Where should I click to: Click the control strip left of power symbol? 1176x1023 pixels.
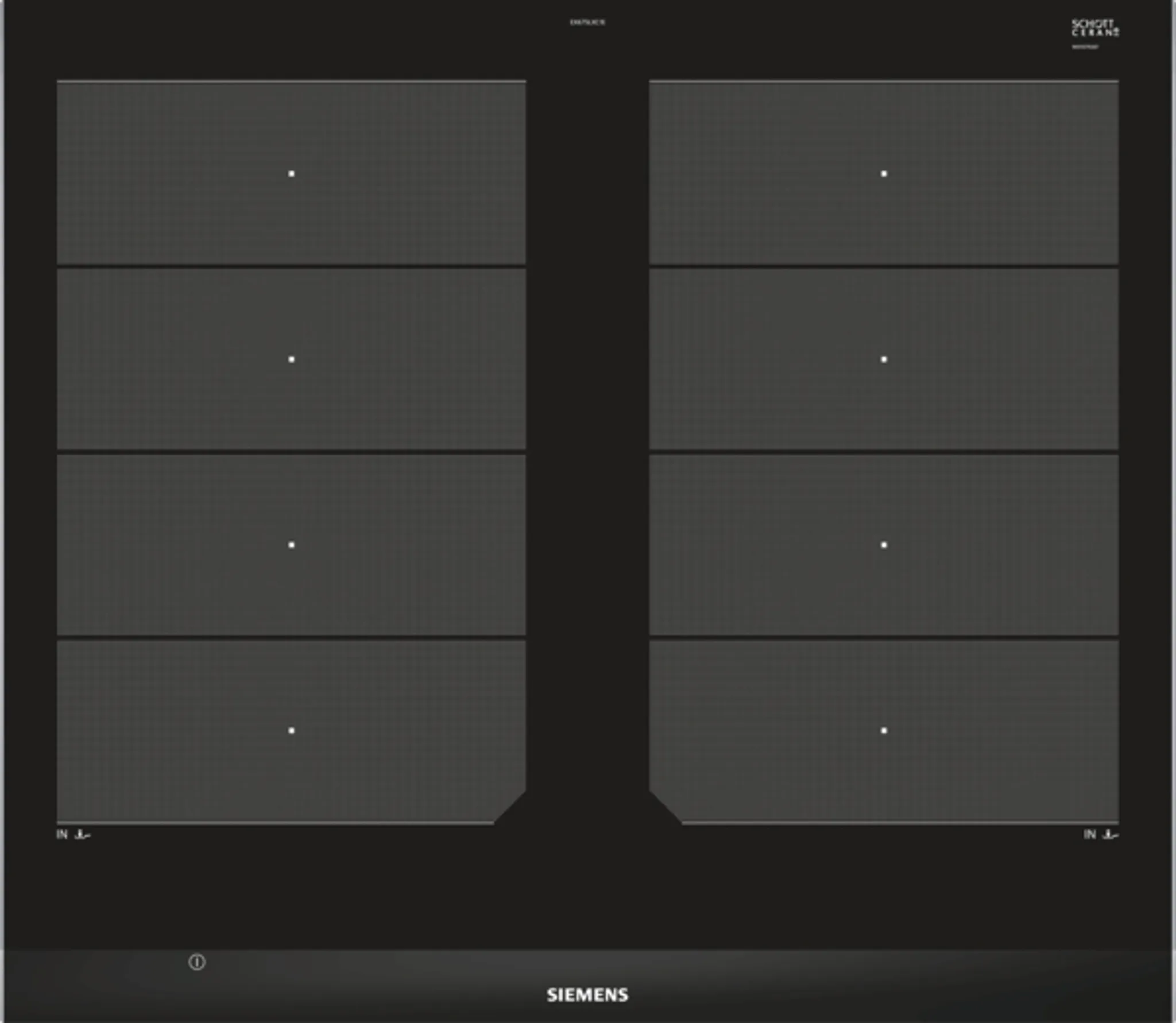click(98, 976)
